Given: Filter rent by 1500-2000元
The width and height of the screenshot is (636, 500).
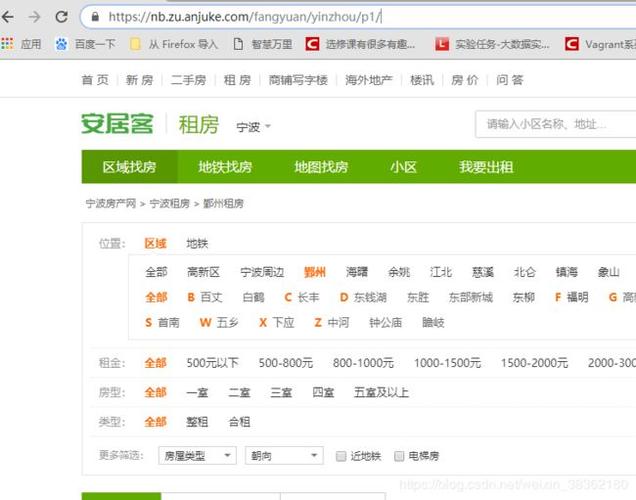Looking at the screenshot, I should click(x=534, y=363).
